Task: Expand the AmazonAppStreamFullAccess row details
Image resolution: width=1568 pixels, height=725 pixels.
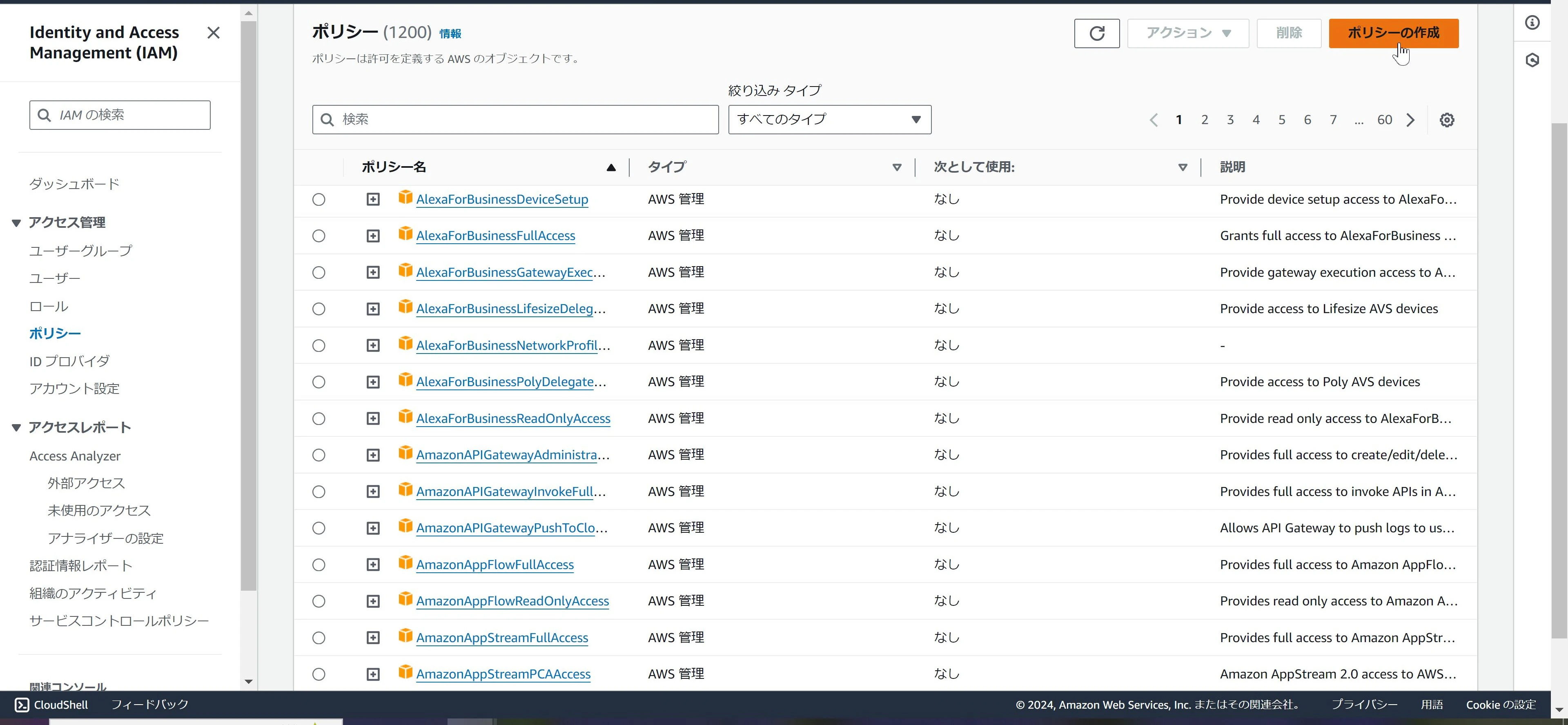Action: click(373, 638)
